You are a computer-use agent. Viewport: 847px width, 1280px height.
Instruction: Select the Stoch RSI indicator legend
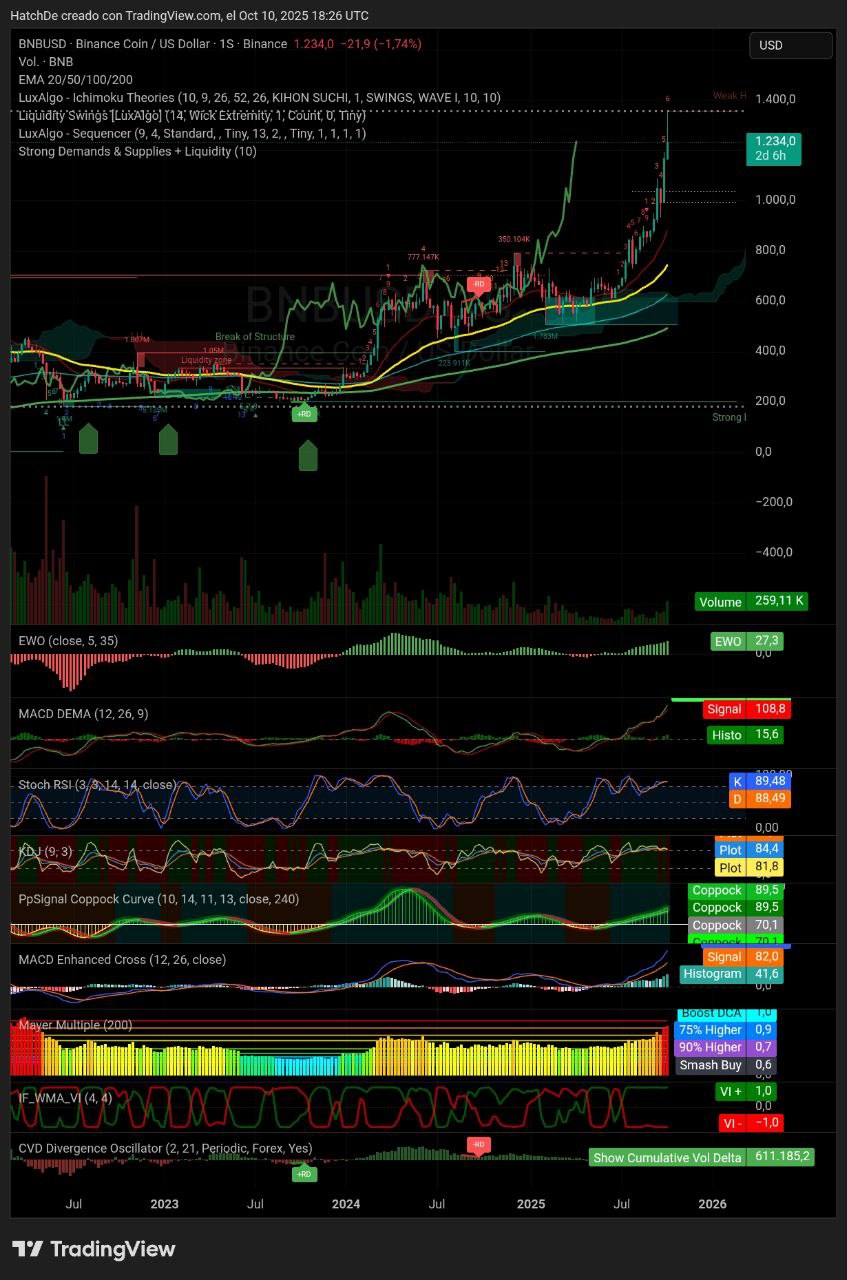click(x=97, y=785)
